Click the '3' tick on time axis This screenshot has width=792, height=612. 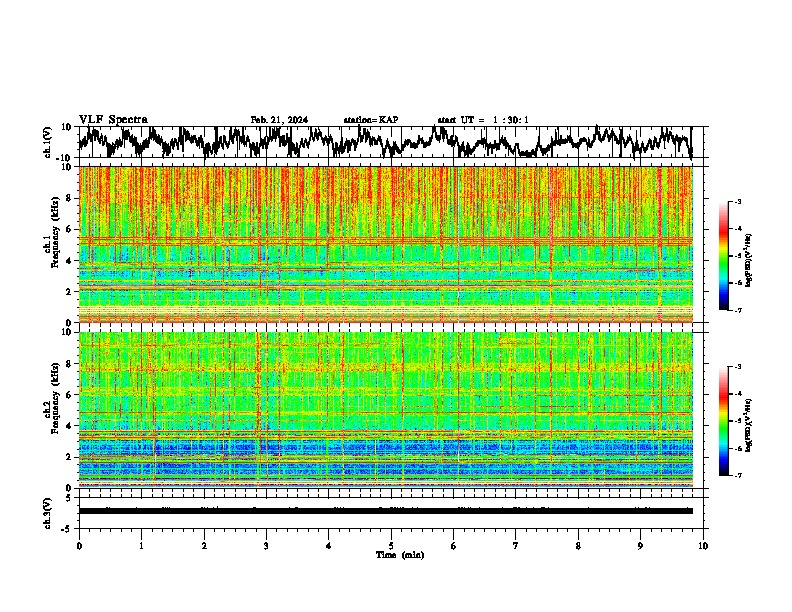coord(266,545)
